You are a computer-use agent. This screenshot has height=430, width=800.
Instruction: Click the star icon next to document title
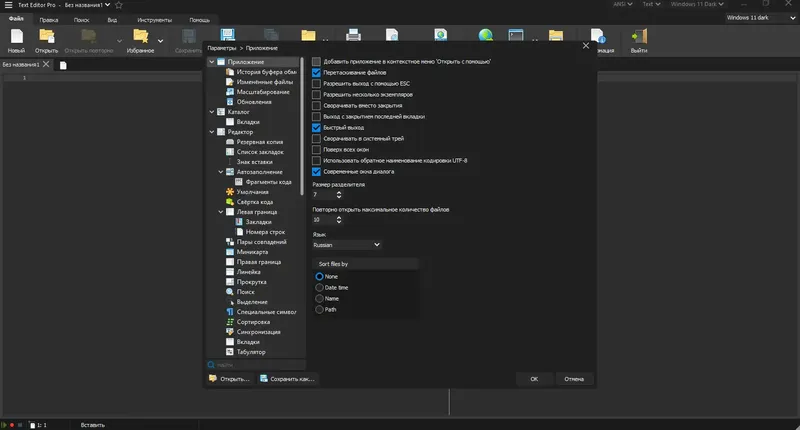[119, 5]
